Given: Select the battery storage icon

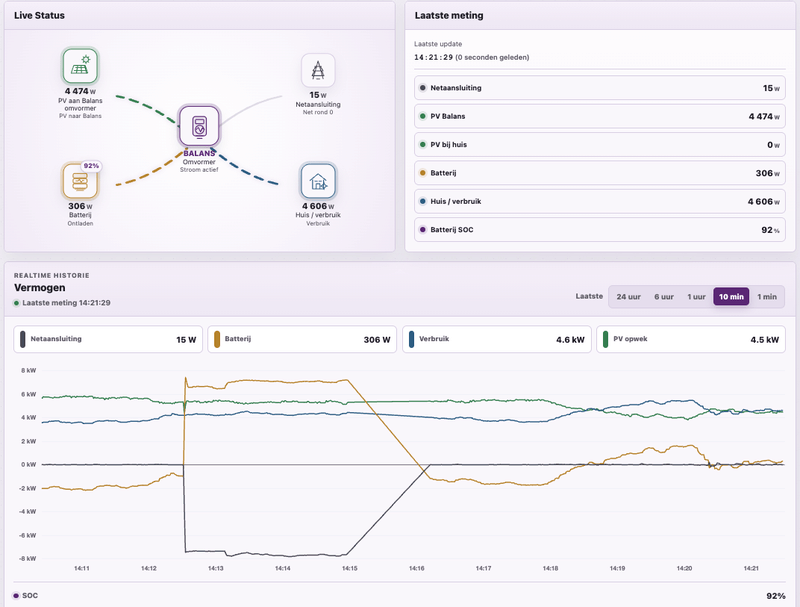Looking at the screenshot, I should click(x=80, y=181).
